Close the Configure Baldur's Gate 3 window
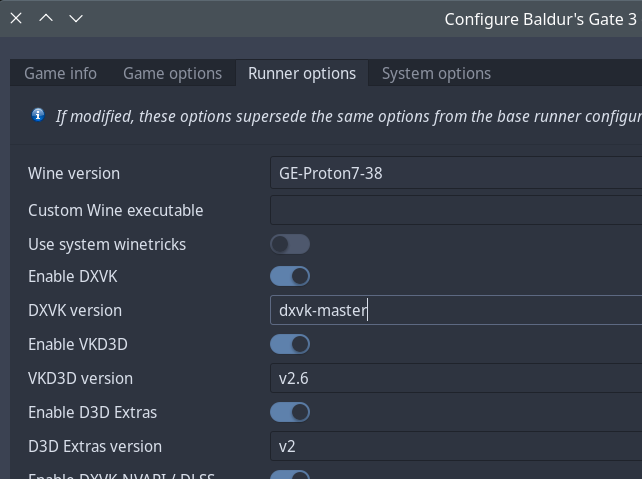 pyautogui.click(x=16, y=18)
